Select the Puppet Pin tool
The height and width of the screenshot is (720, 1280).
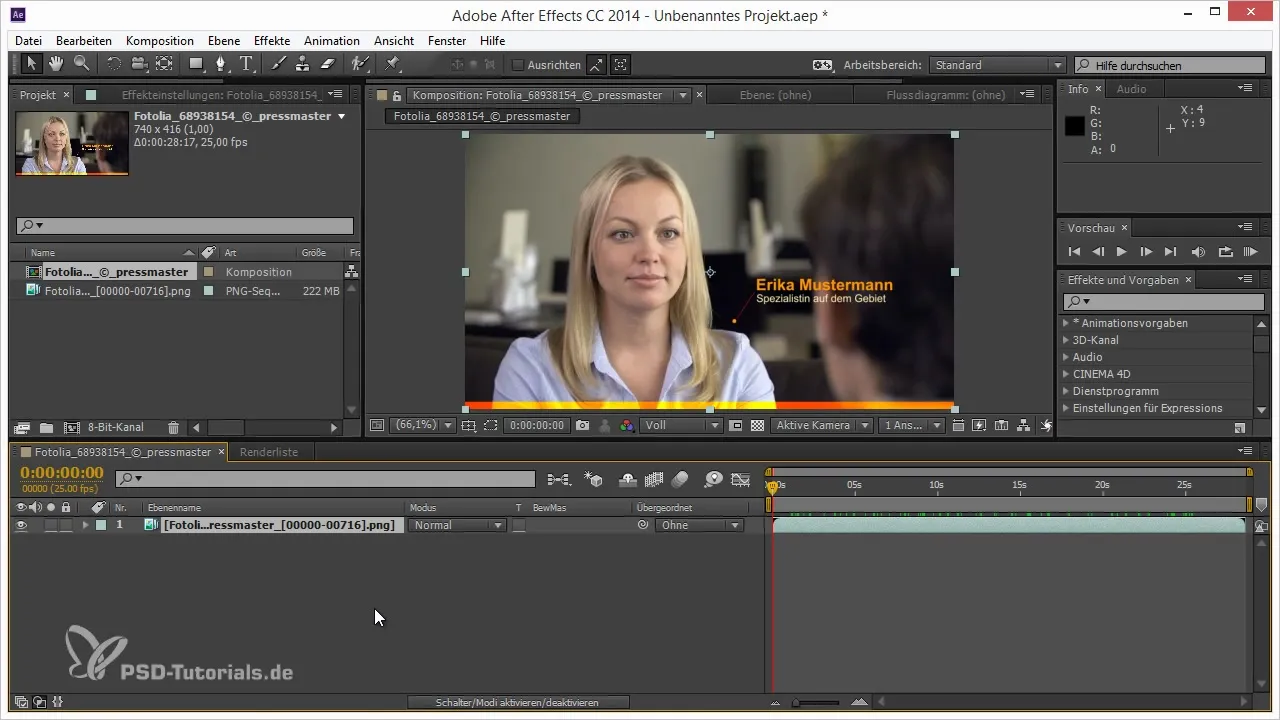pos(393,64)
